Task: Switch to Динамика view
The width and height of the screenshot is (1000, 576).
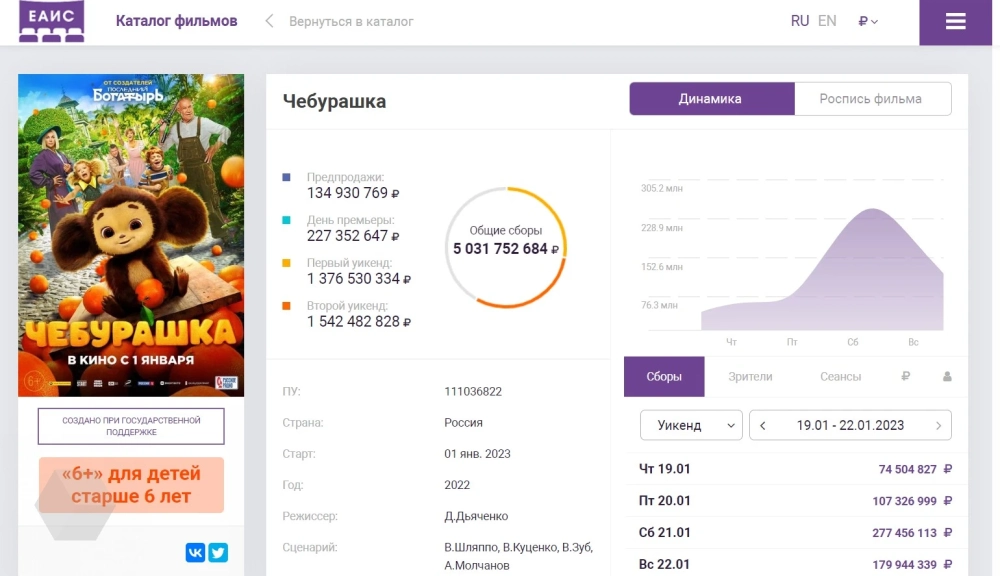Action: pos(711,99)
